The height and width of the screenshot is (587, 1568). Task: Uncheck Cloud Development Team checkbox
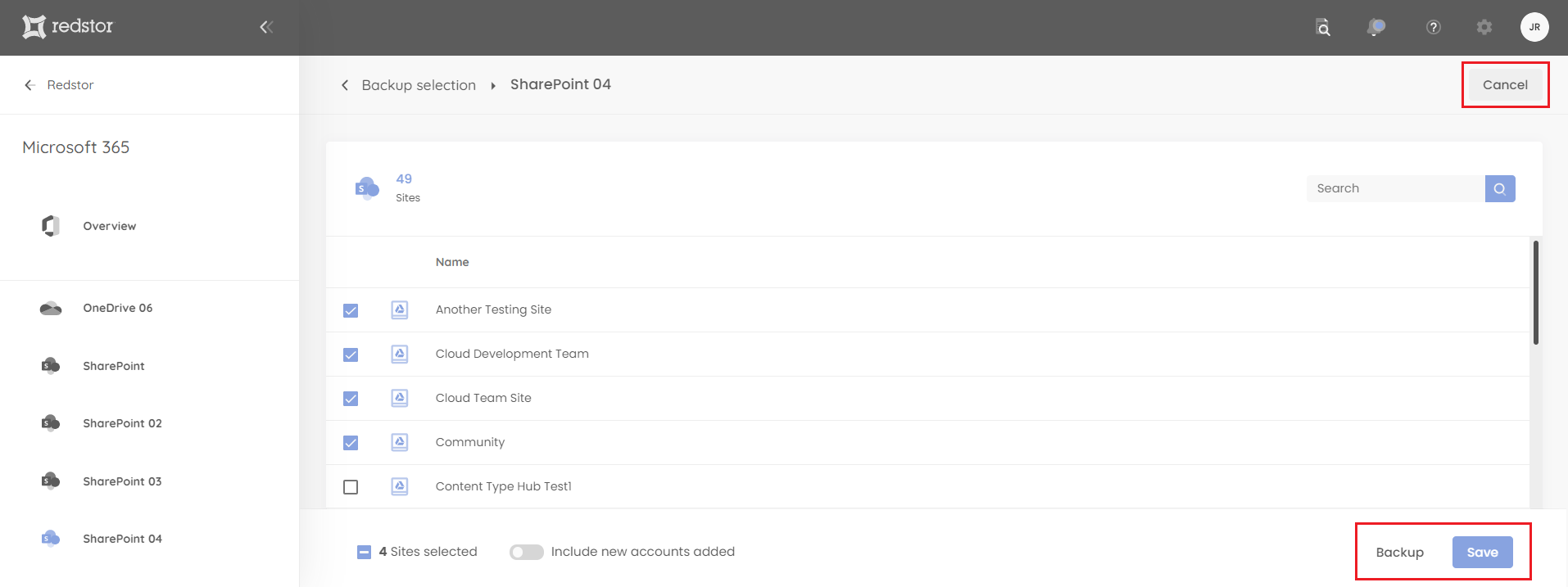pyautogui.click(x=351, y=354)
